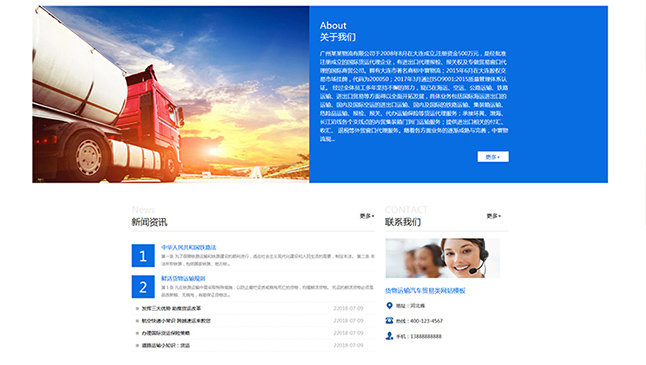Screen dimensions: 646x365
Task: Open 更多 in the About section
Action: (x=493, y=157)
